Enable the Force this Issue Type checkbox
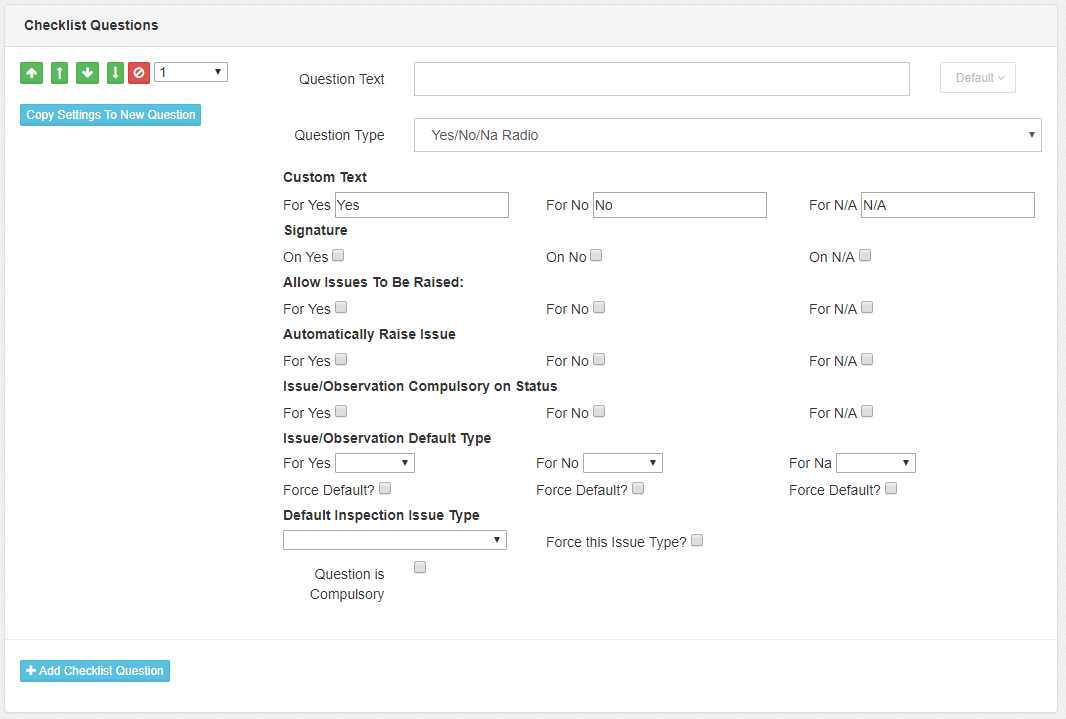 coord(697,541)
